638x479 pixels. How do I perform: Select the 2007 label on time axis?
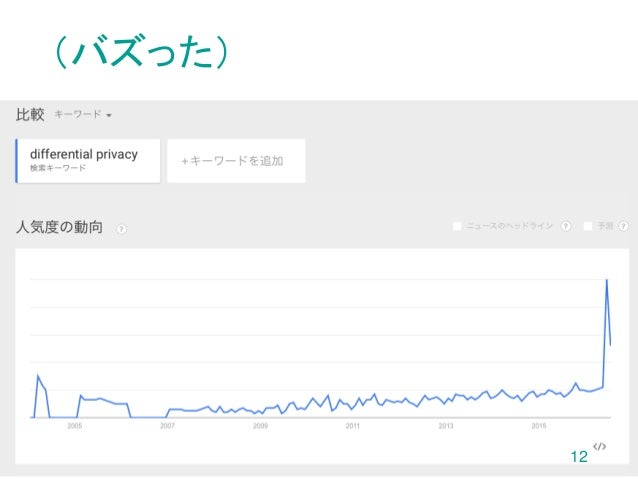[x=167, y=426]
